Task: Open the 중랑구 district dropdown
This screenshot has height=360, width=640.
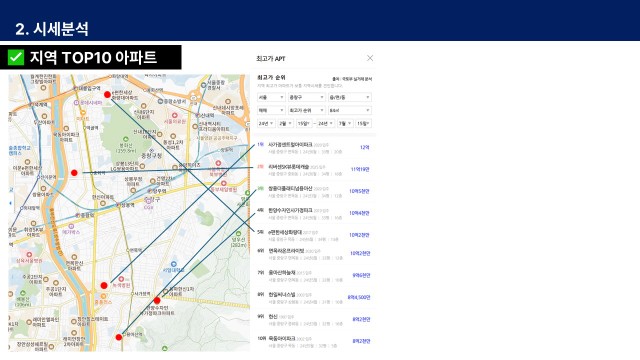Action: pos(307,98)
